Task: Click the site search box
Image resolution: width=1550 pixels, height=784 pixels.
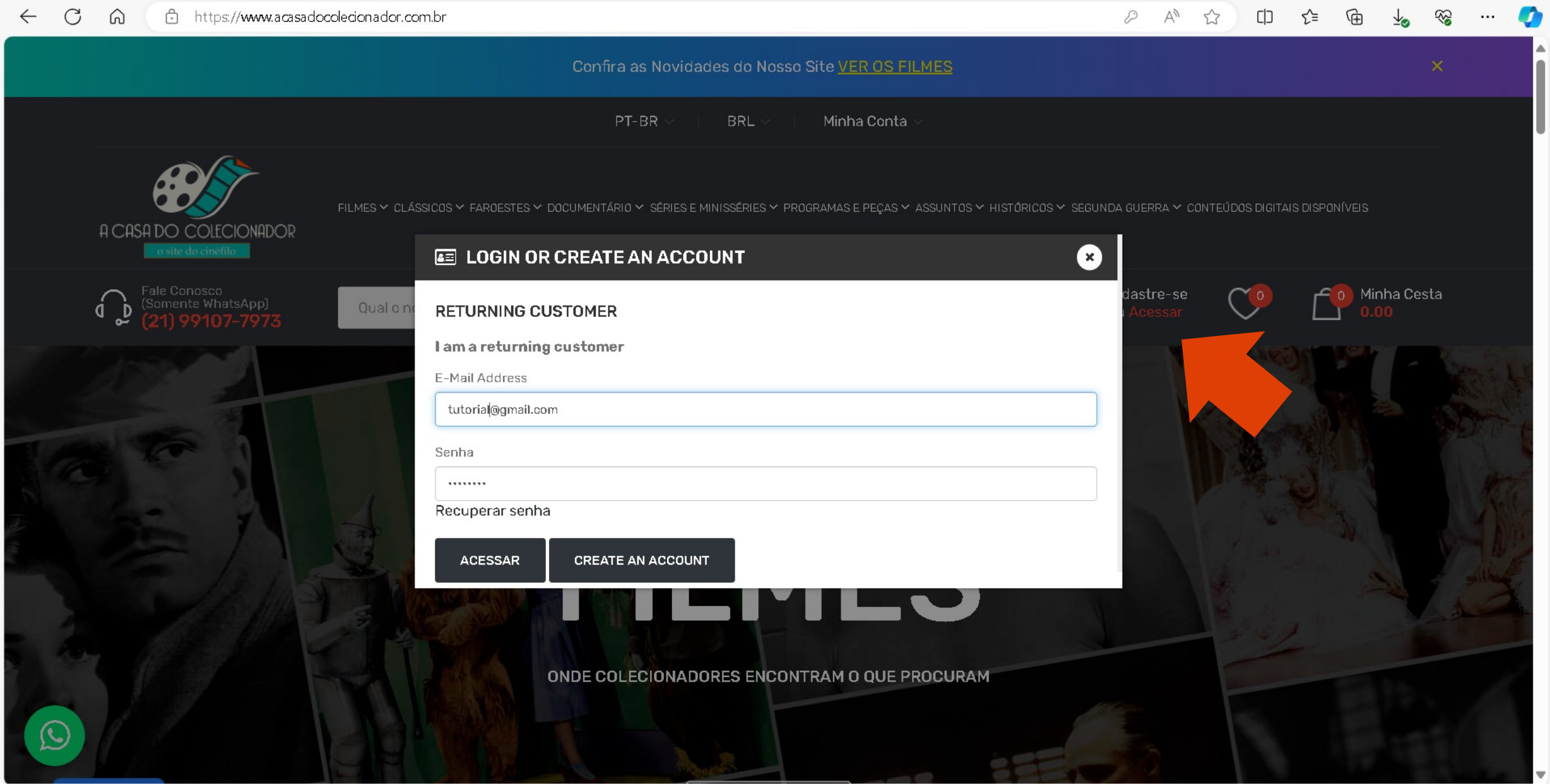Action: click(x=376, y=307)
